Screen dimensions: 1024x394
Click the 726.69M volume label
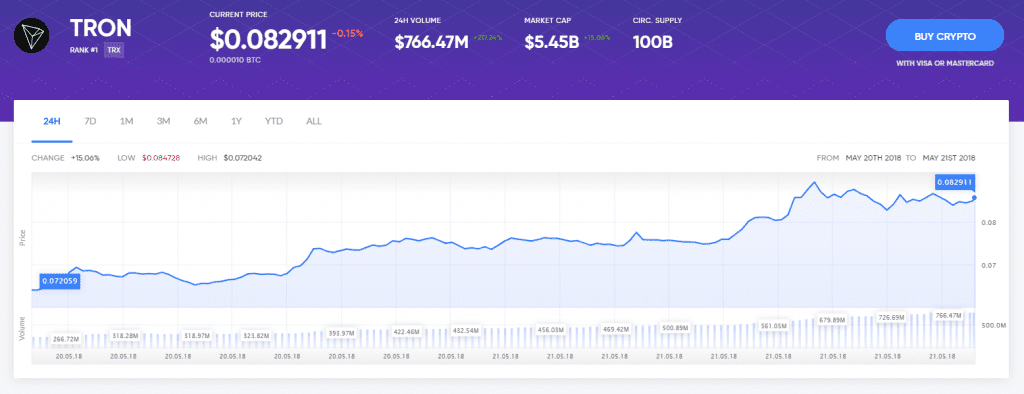[891, 318]
